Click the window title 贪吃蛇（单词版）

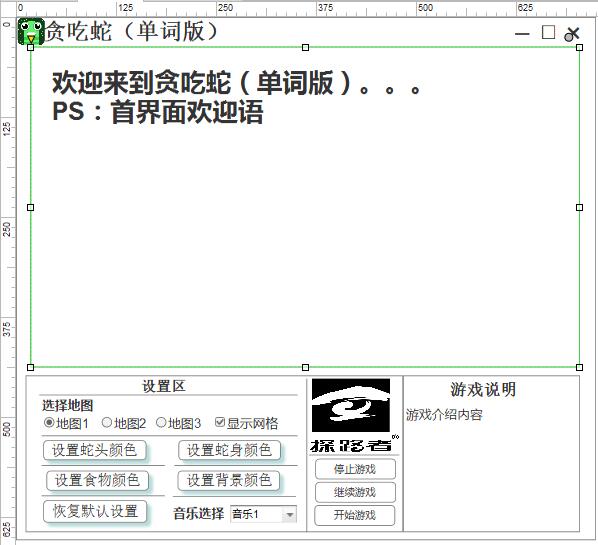132,31
